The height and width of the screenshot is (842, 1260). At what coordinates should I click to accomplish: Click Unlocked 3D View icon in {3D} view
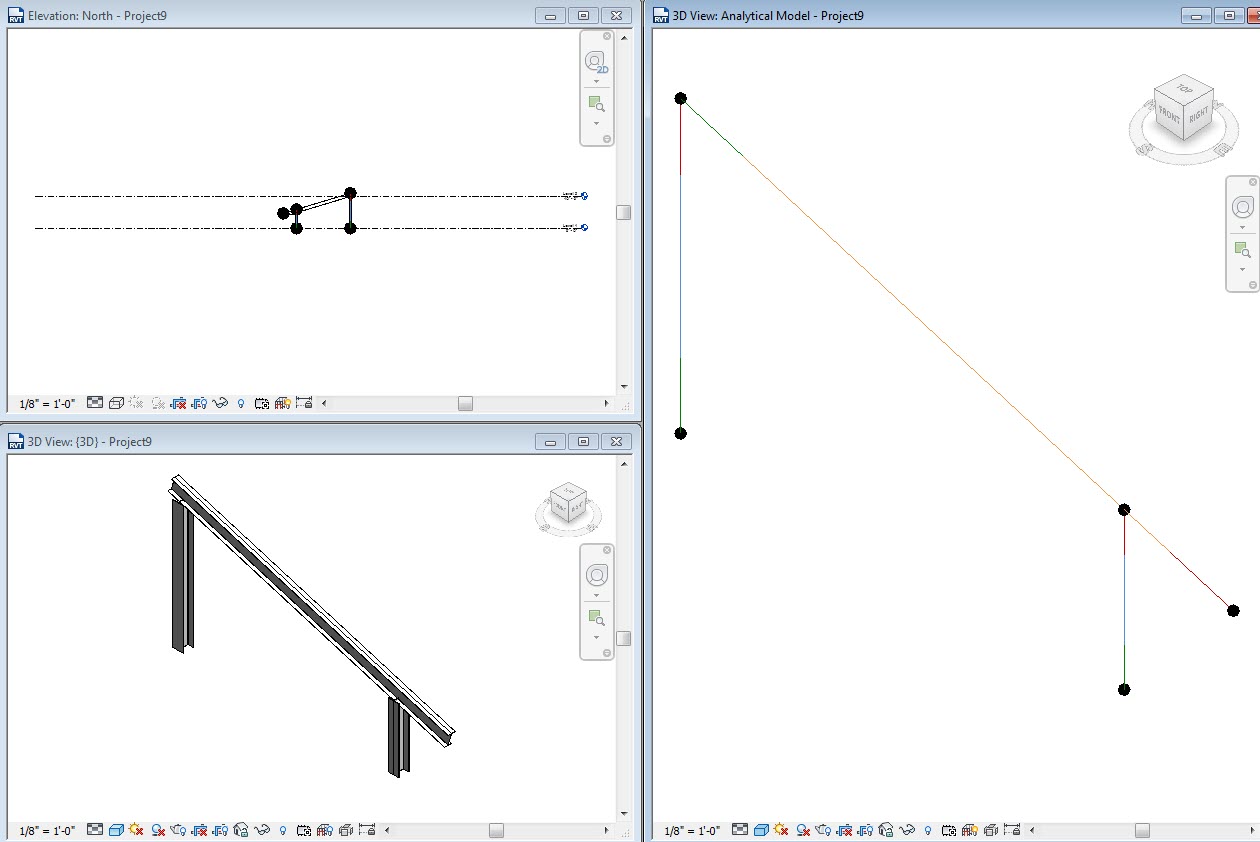[241, 830]
